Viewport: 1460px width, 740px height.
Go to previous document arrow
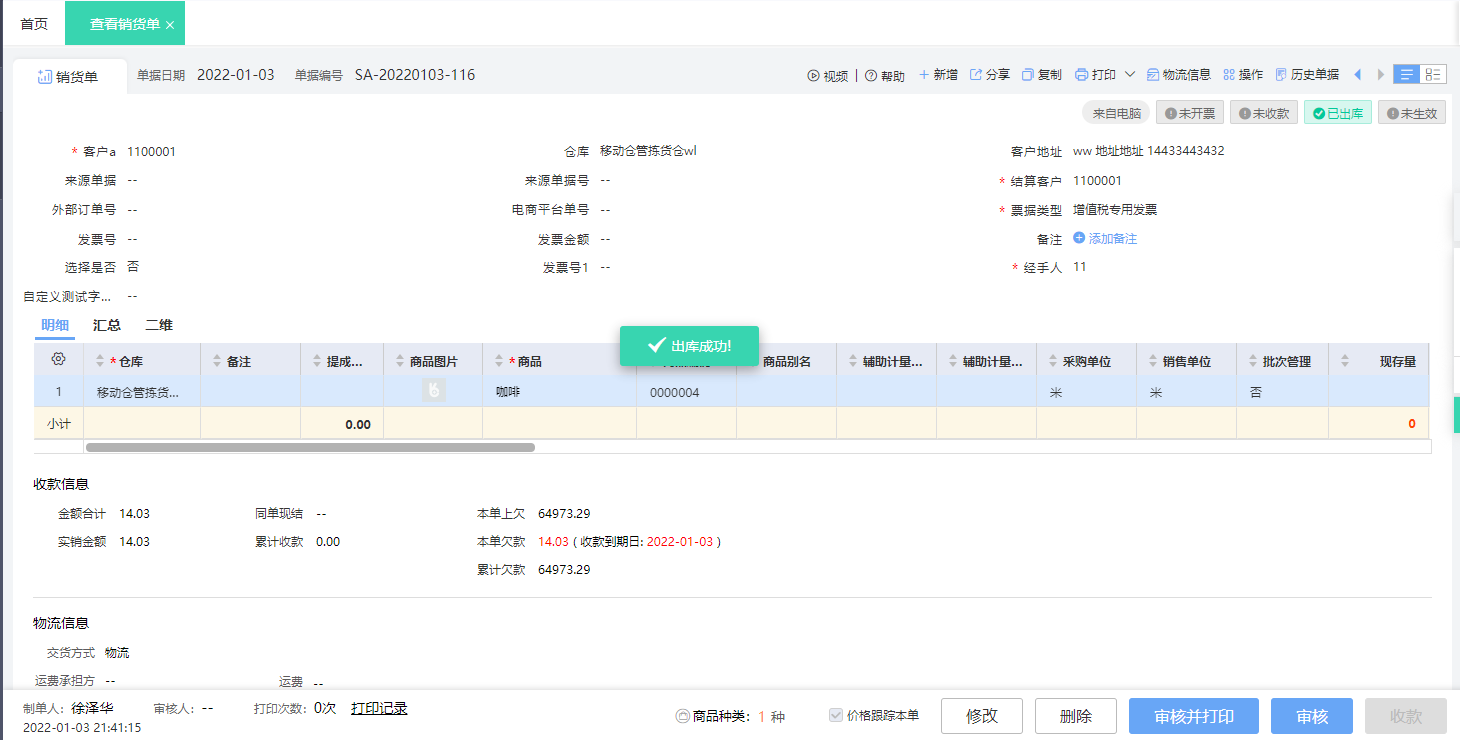(x=1357, y=75)
